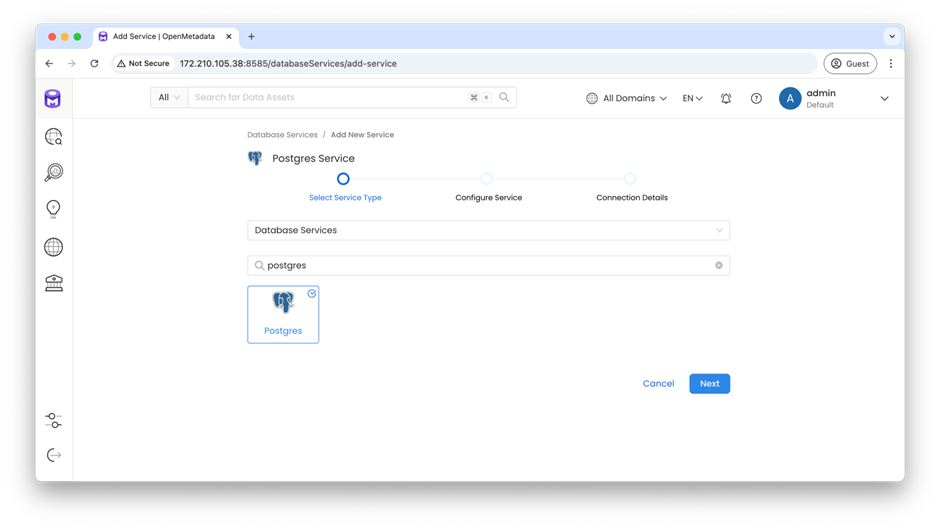Open the Settings sliders sidebar icon
Screen dimensions: 940x528
(x=53, y=421)
